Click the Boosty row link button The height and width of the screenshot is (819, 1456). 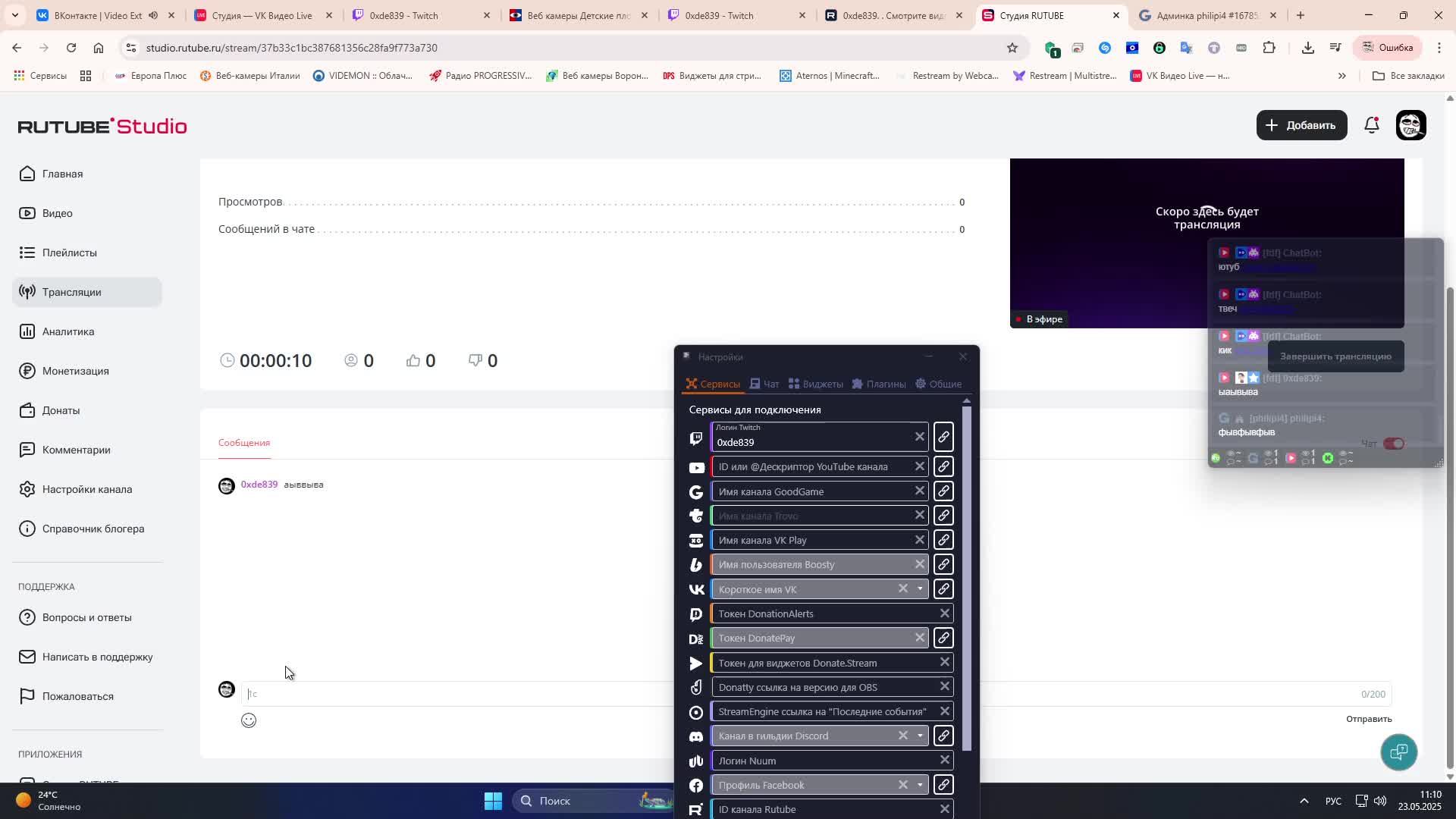[x=943, y=564]
